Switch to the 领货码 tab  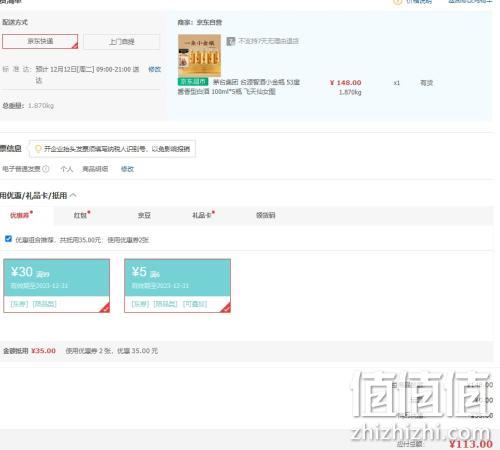(x=266, y=215)
